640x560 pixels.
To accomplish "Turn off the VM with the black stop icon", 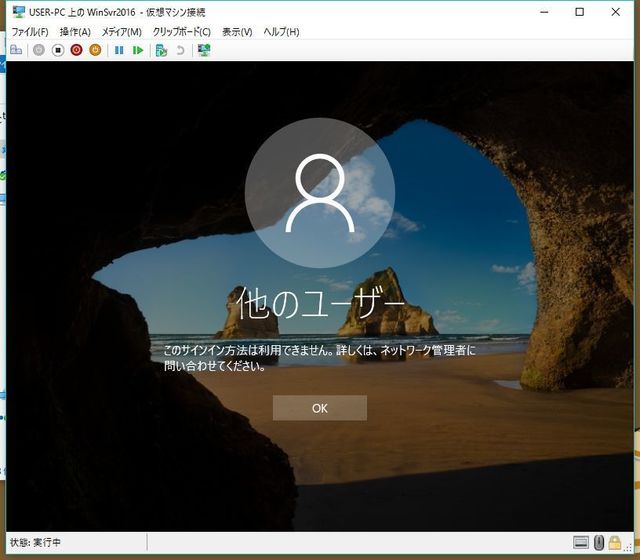I will tap(58, 50).
